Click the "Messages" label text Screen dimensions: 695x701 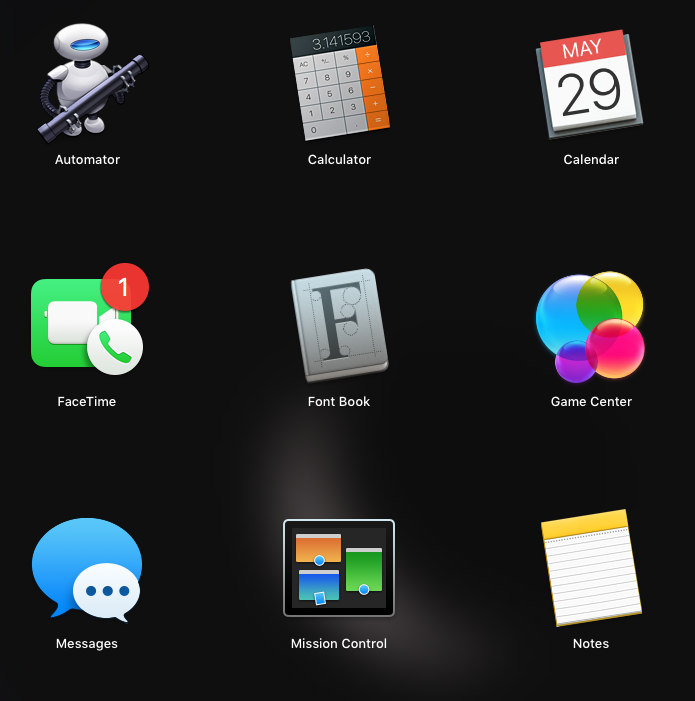click(87, 644)
